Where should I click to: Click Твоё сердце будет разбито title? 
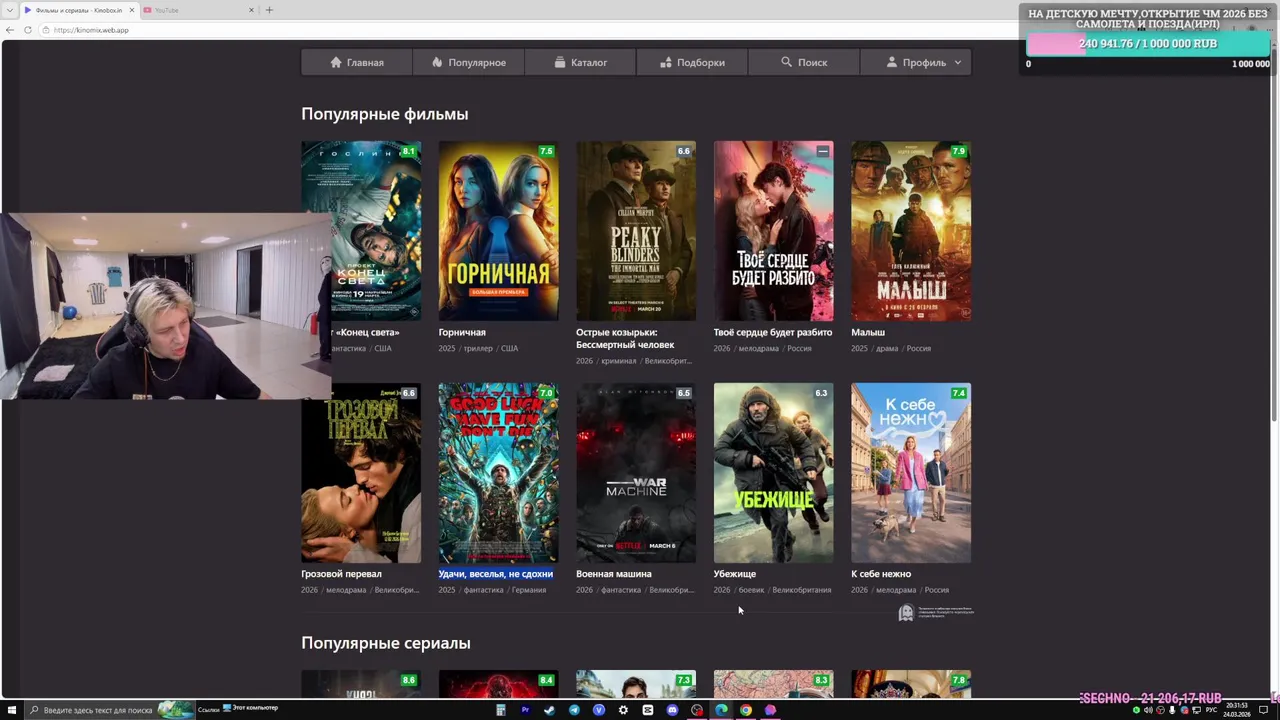point(773,332)
